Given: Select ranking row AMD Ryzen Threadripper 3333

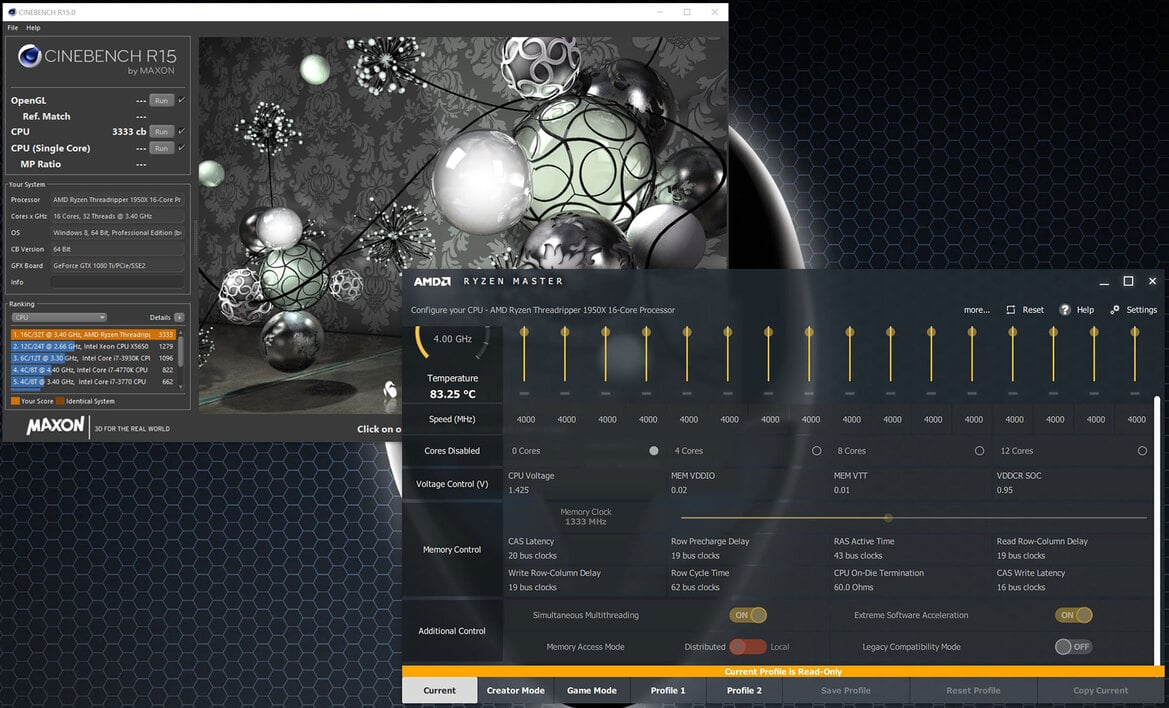Looking at the screenshot, I should (93, 335).
